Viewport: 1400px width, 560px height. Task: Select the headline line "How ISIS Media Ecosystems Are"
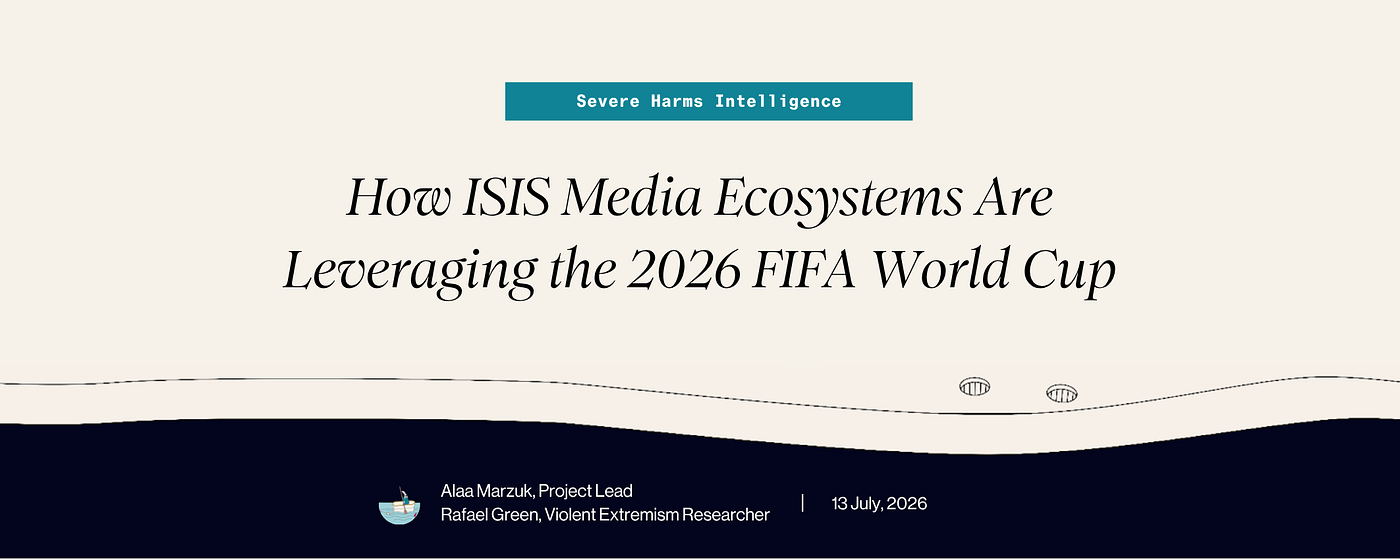700,199
